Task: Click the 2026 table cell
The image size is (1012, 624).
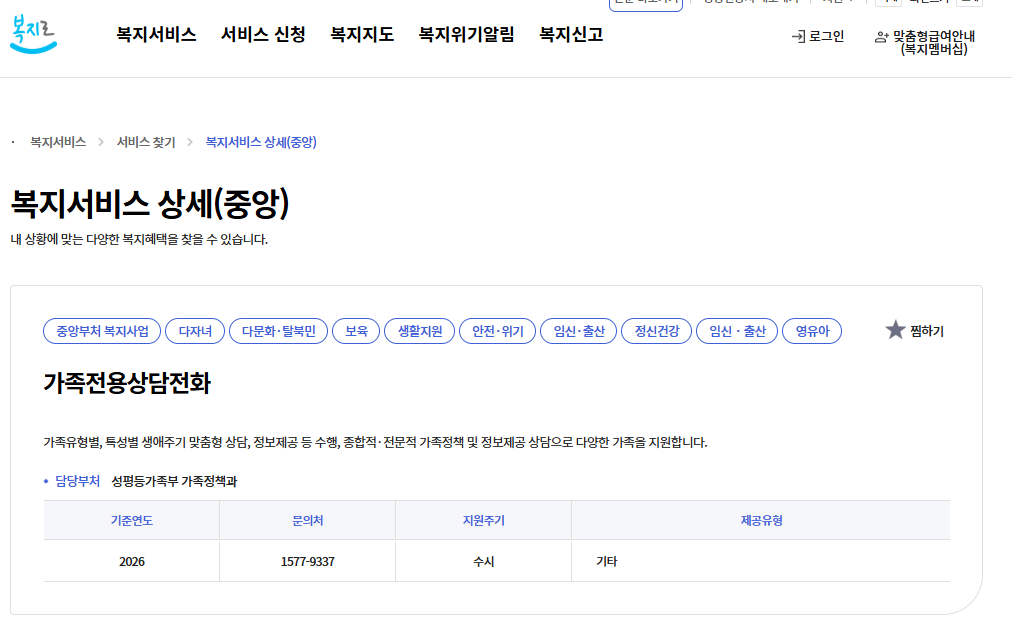Action: click(x=132, y=561)
